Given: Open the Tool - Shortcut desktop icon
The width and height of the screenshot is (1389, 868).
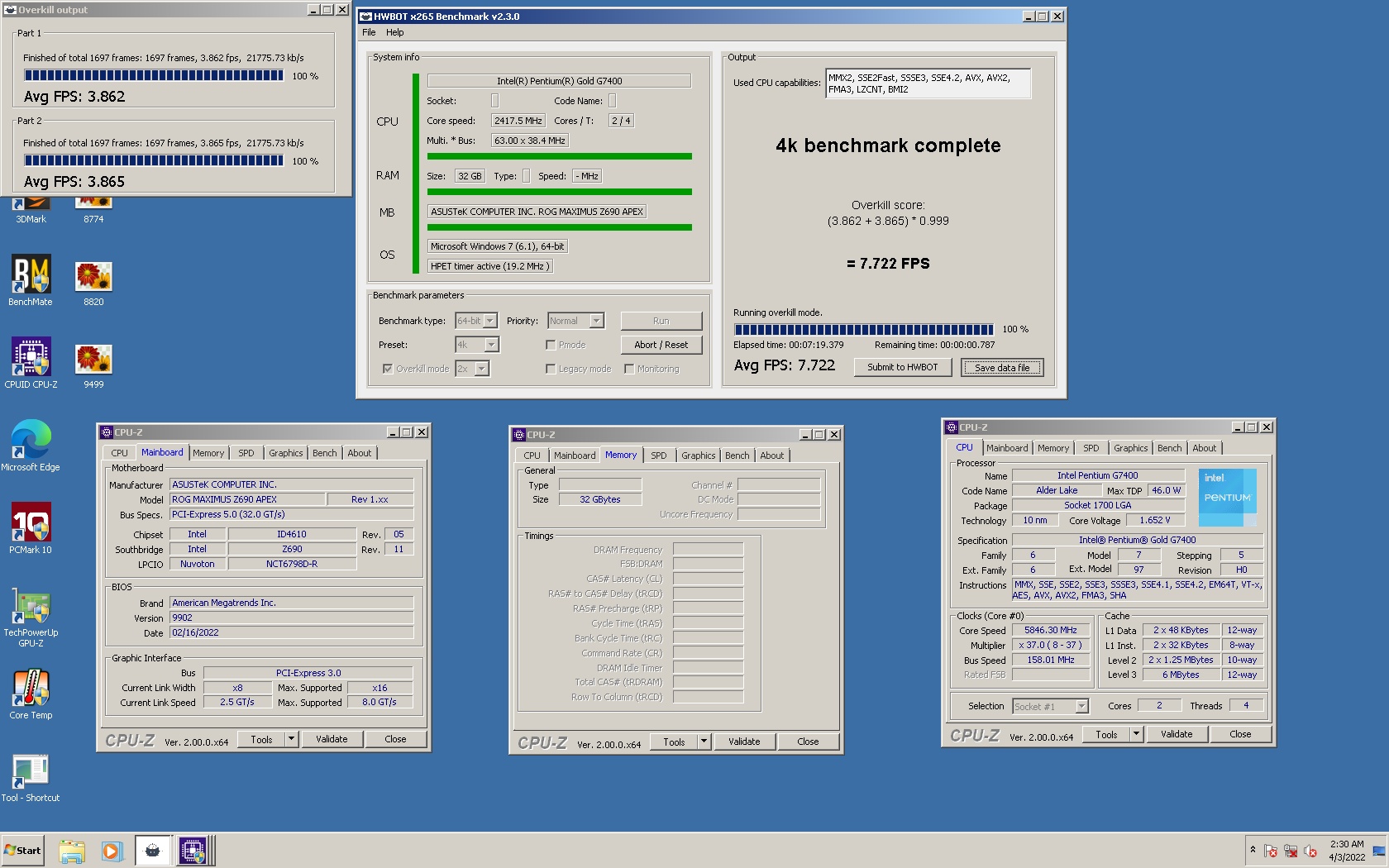Looking at the screenshot, I should [x=31, y=778].
